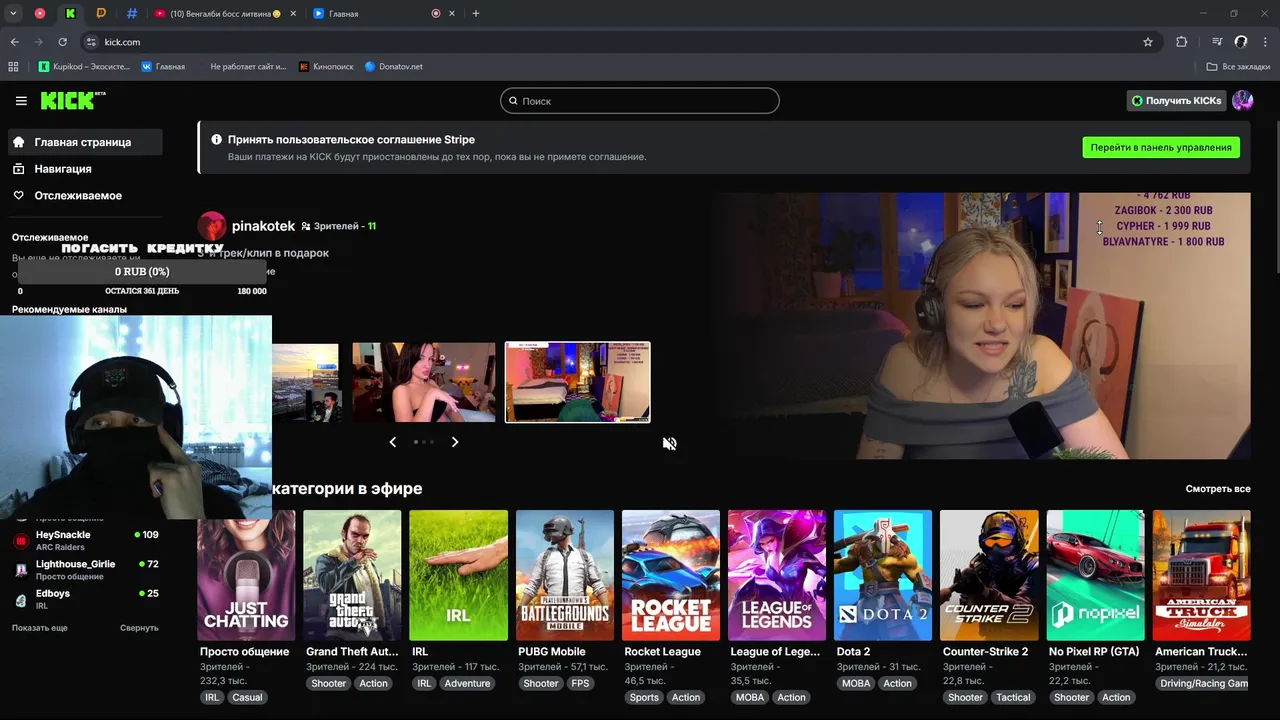Open Все закладки folder
The width and height of the screenshot is (1280, 720).
click(1238, 67)
